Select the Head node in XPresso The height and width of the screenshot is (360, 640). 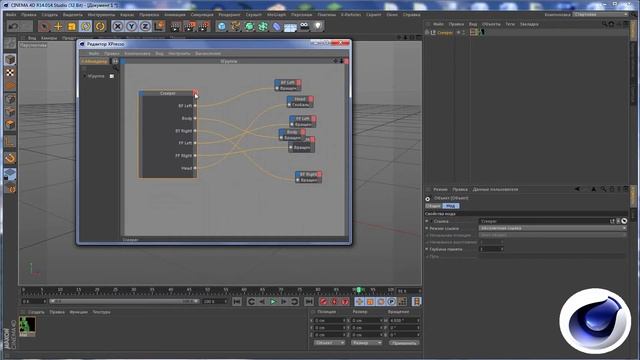300,99
